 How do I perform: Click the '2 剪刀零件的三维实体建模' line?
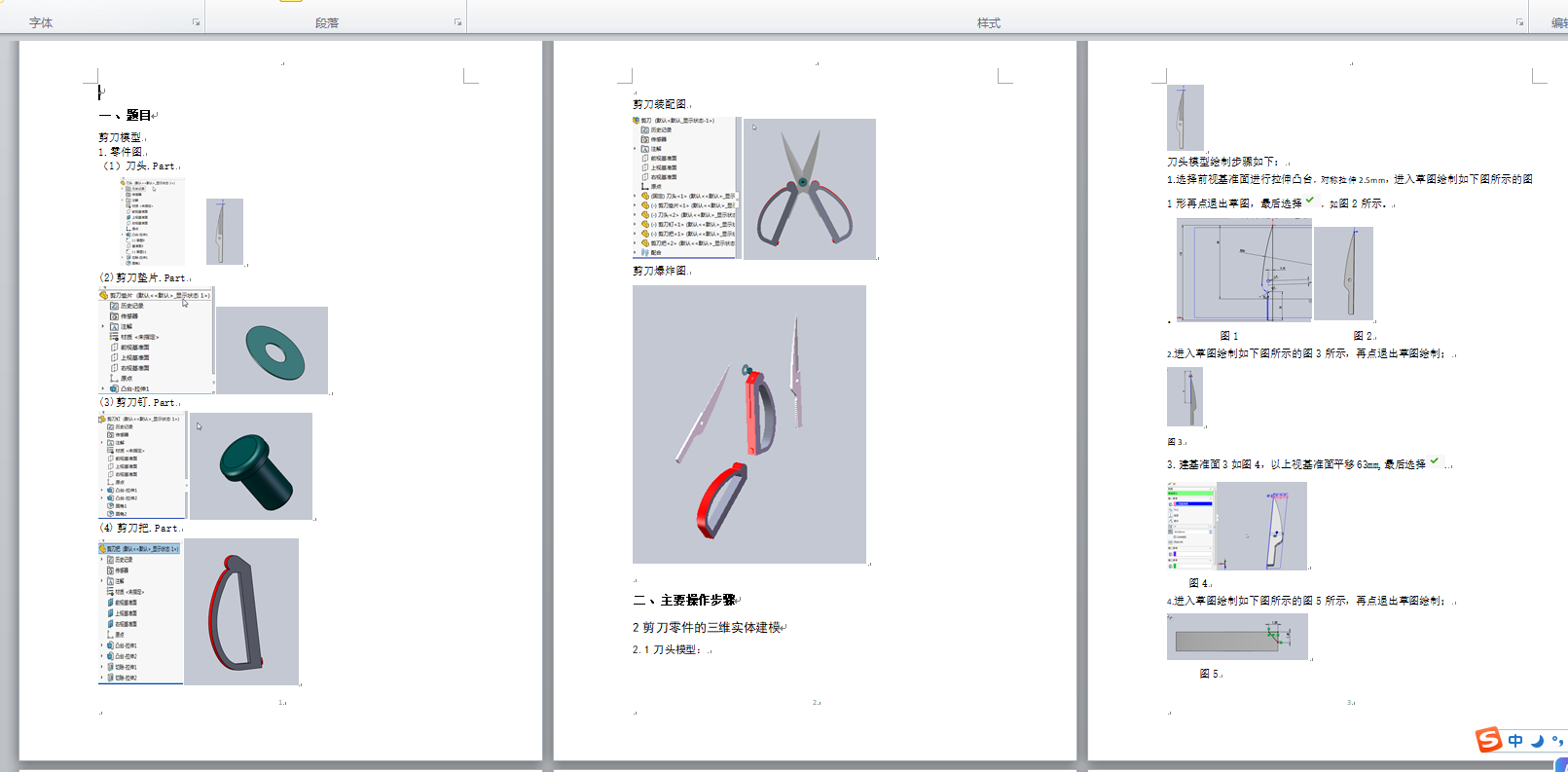tap(707, 628)
